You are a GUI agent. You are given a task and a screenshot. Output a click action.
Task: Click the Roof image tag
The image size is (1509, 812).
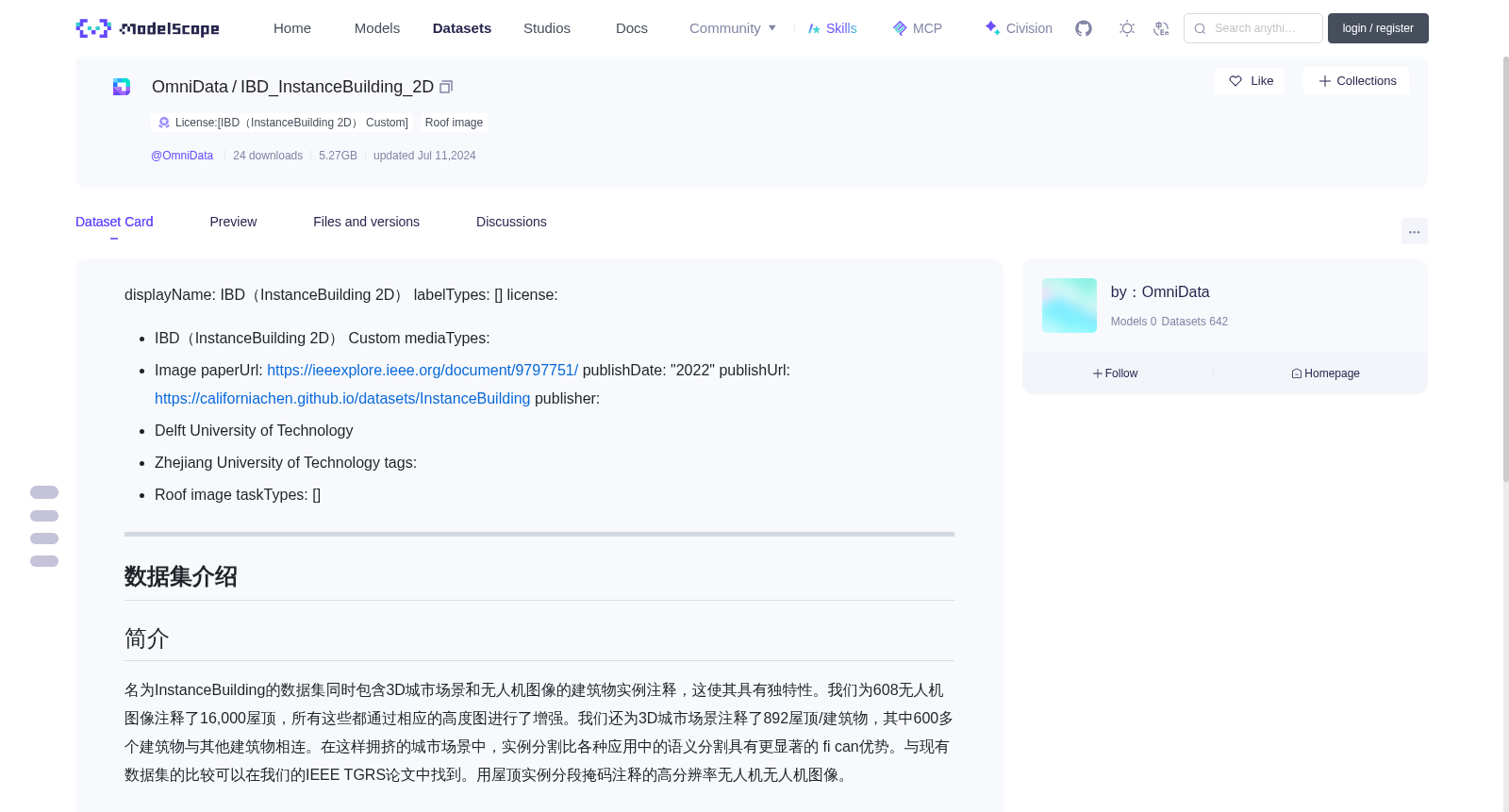coord(454,123)
